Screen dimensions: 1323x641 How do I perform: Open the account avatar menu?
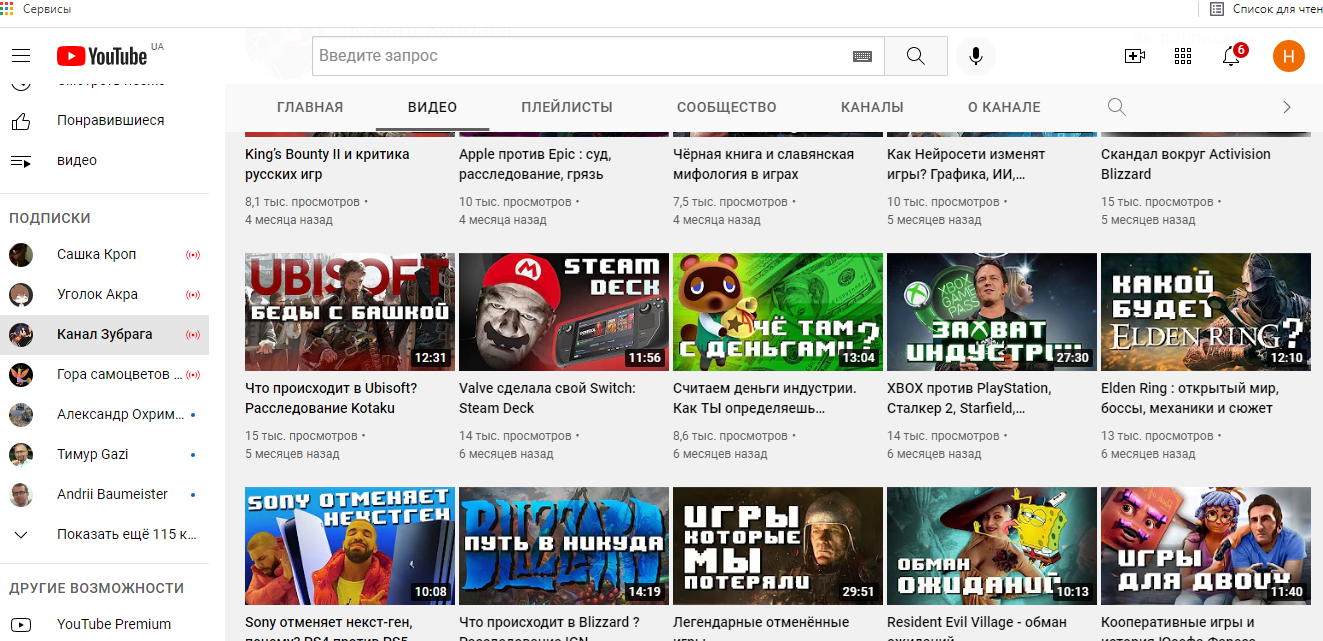pyautogui.click(x=1289, y=56)
